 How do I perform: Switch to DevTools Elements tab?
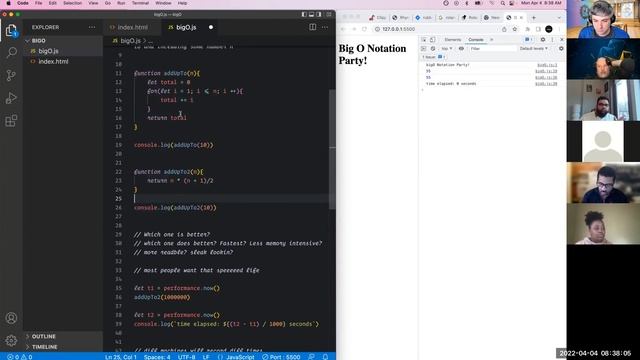[x=453, y=40]
